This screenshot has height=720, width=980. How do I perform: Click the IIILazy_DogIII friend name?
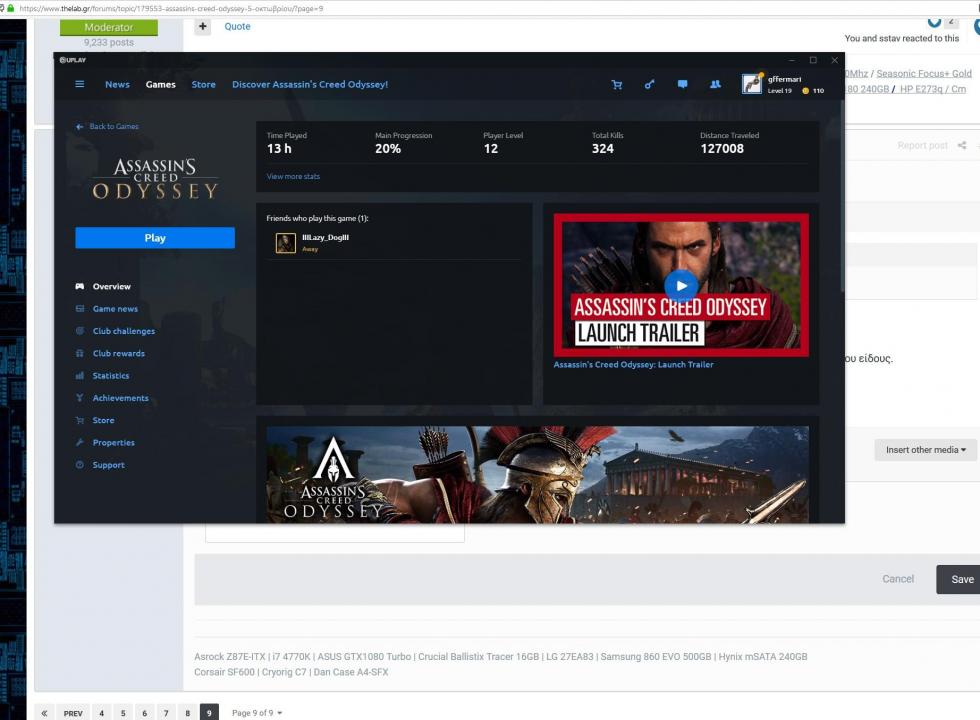[326, 238]
